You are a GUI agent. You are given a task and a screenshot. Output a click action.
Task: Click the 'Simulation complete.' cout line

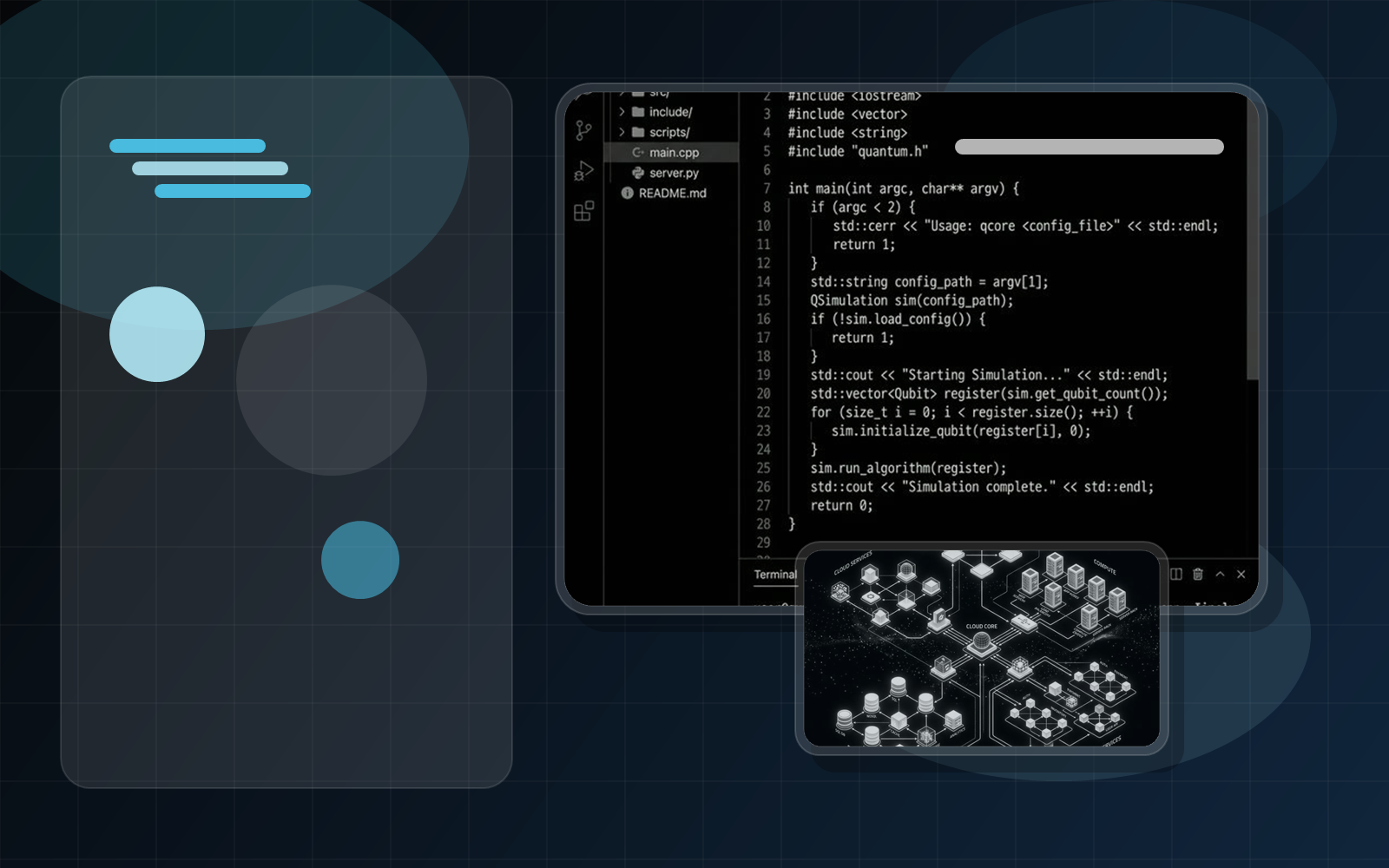(982, 487)
